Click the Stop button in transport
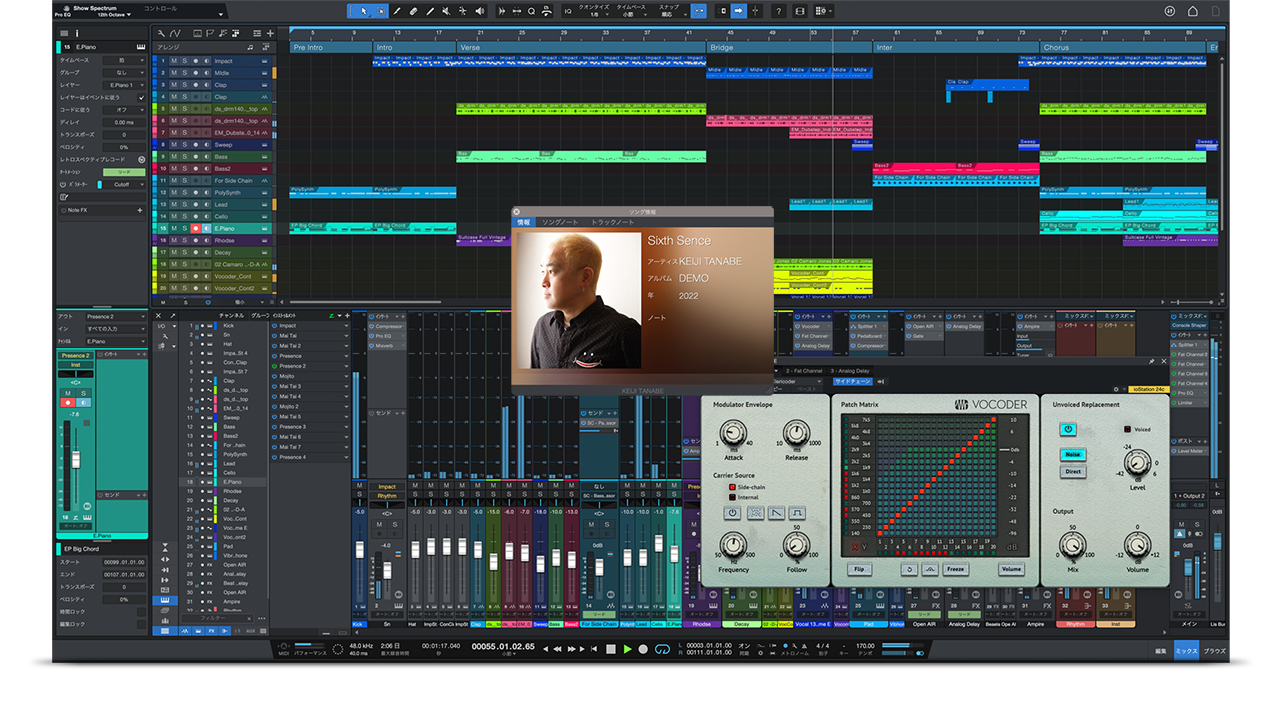This screenshot has height=721, width=1280. pyautogui.click(x=611, y=648)
